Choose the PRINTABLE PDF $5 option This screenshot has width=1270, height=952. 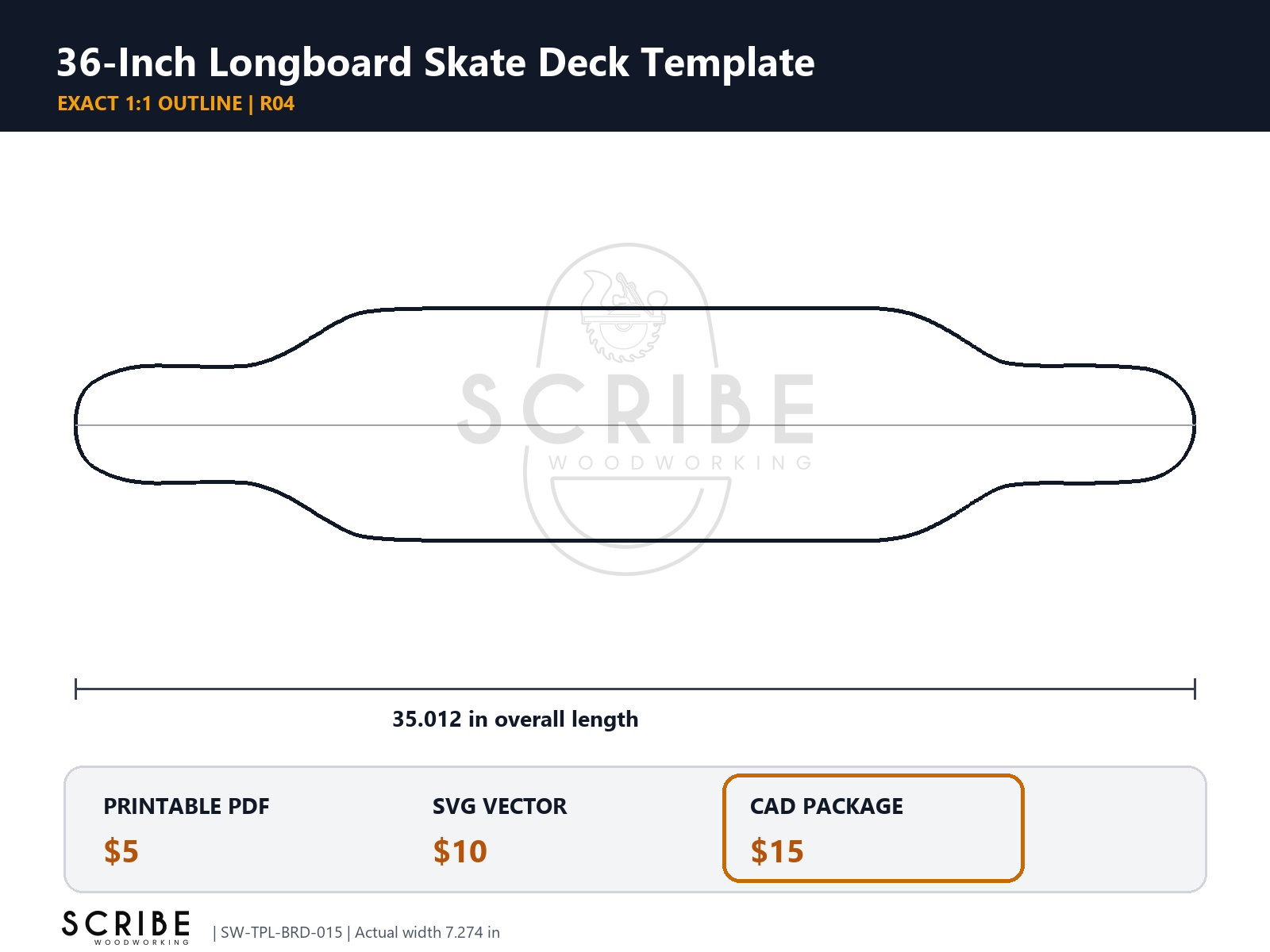click(187, 828)
